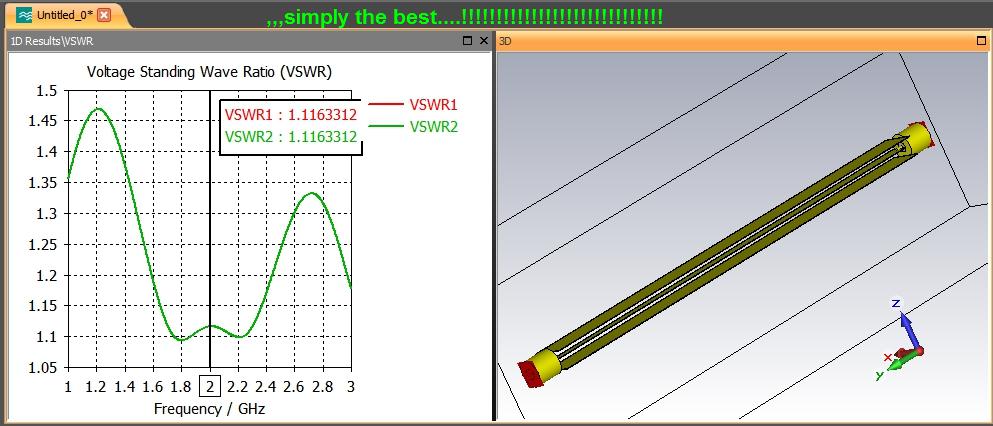993x426 pixels.
Task: Click the 2.8 frequency axis tick label
Action: click(x=324, y=385)
